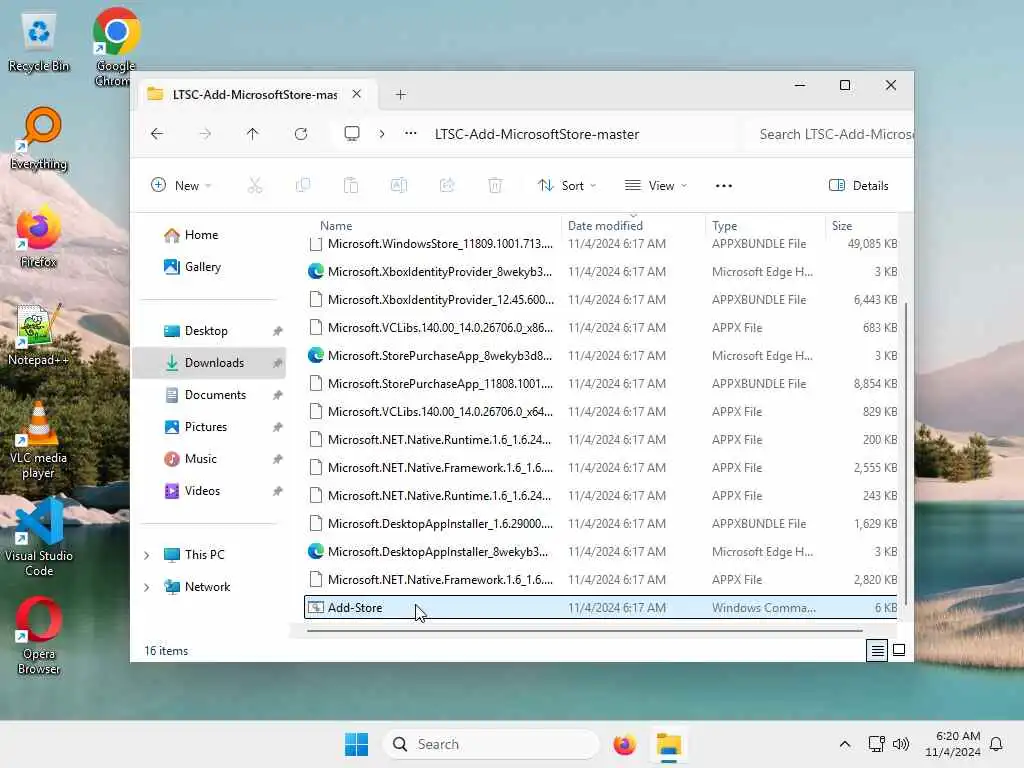Click the Delete trash icon
Image resolution: width=1024 pixels, height=768 pixels.
coord(495,185)
